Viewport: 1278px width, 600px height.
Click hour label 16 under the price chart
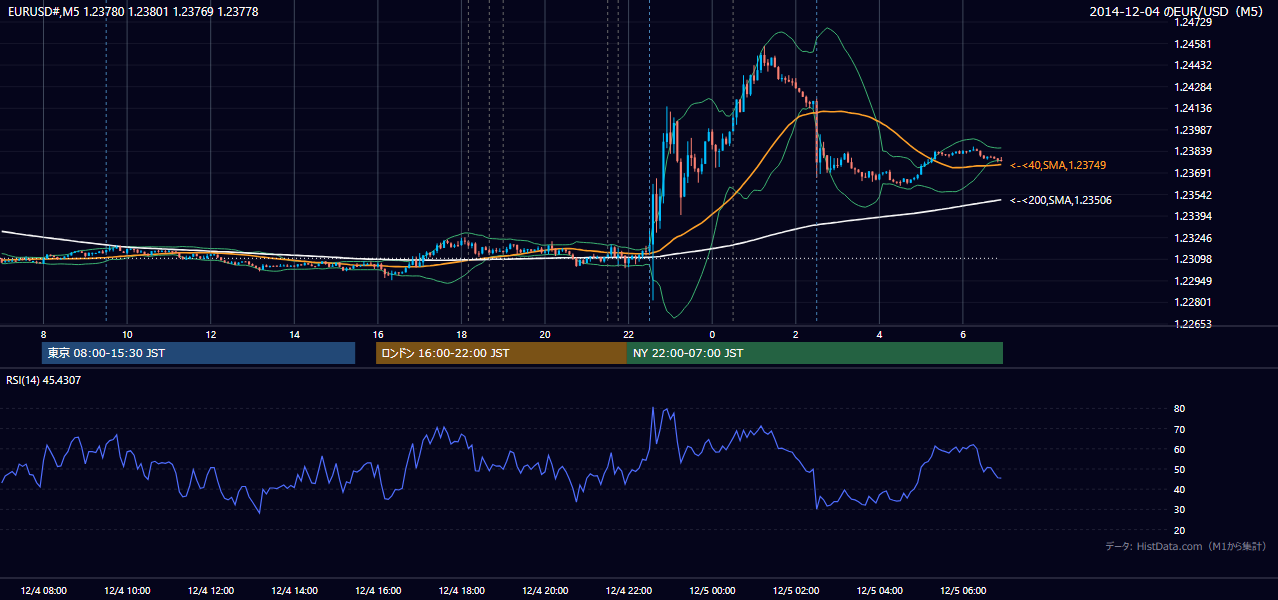coord(378,334)
